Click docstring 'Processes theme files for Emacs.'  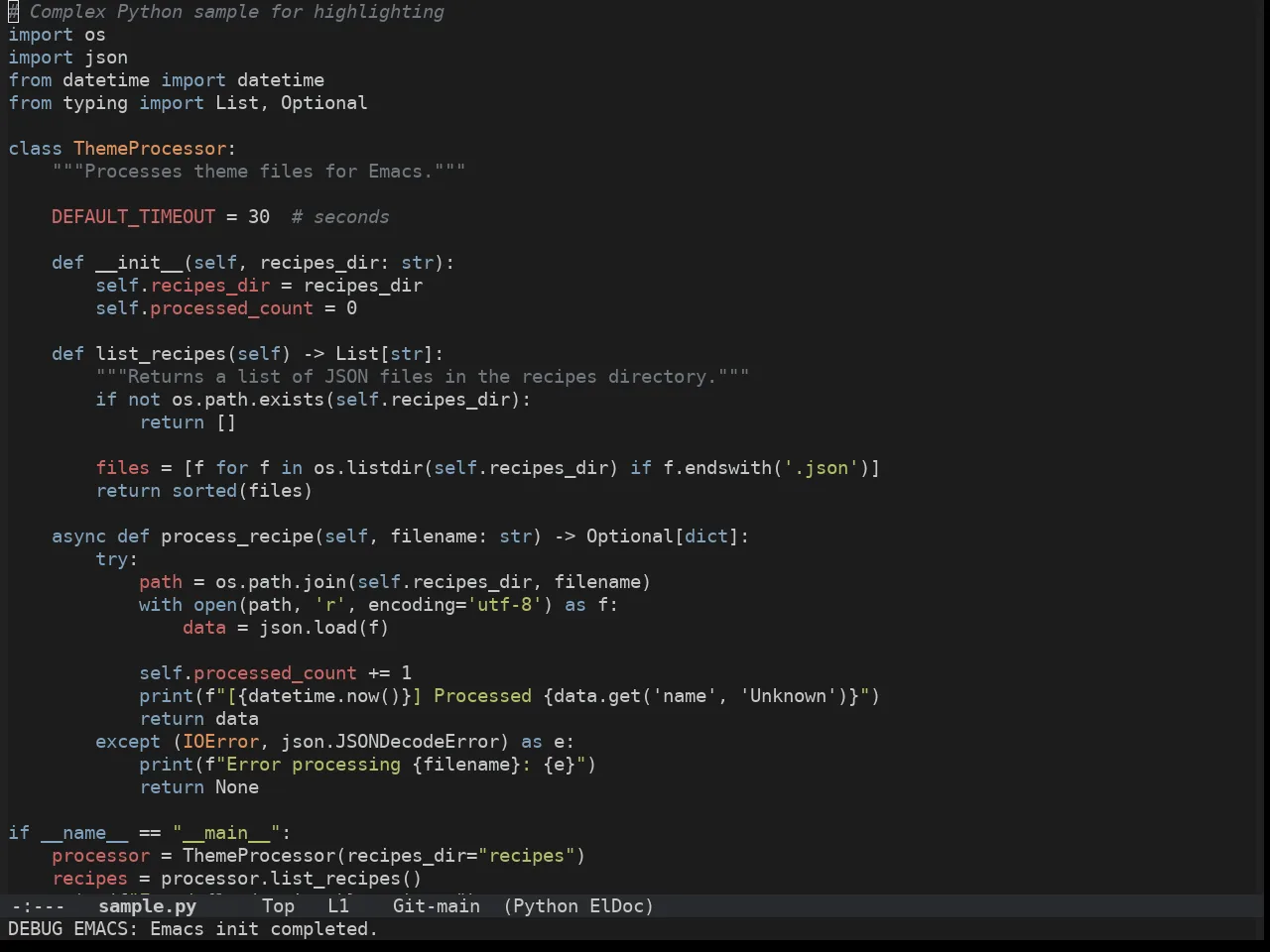pos(259,172)
